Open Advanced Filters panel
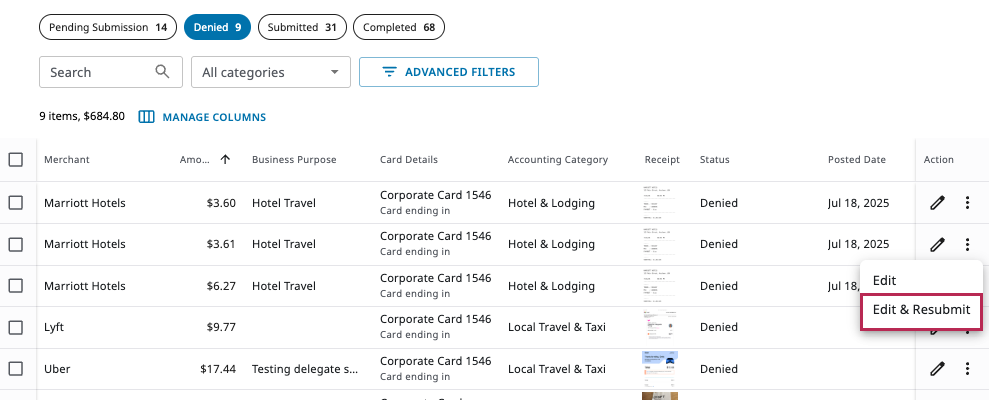 click(449, 72)
